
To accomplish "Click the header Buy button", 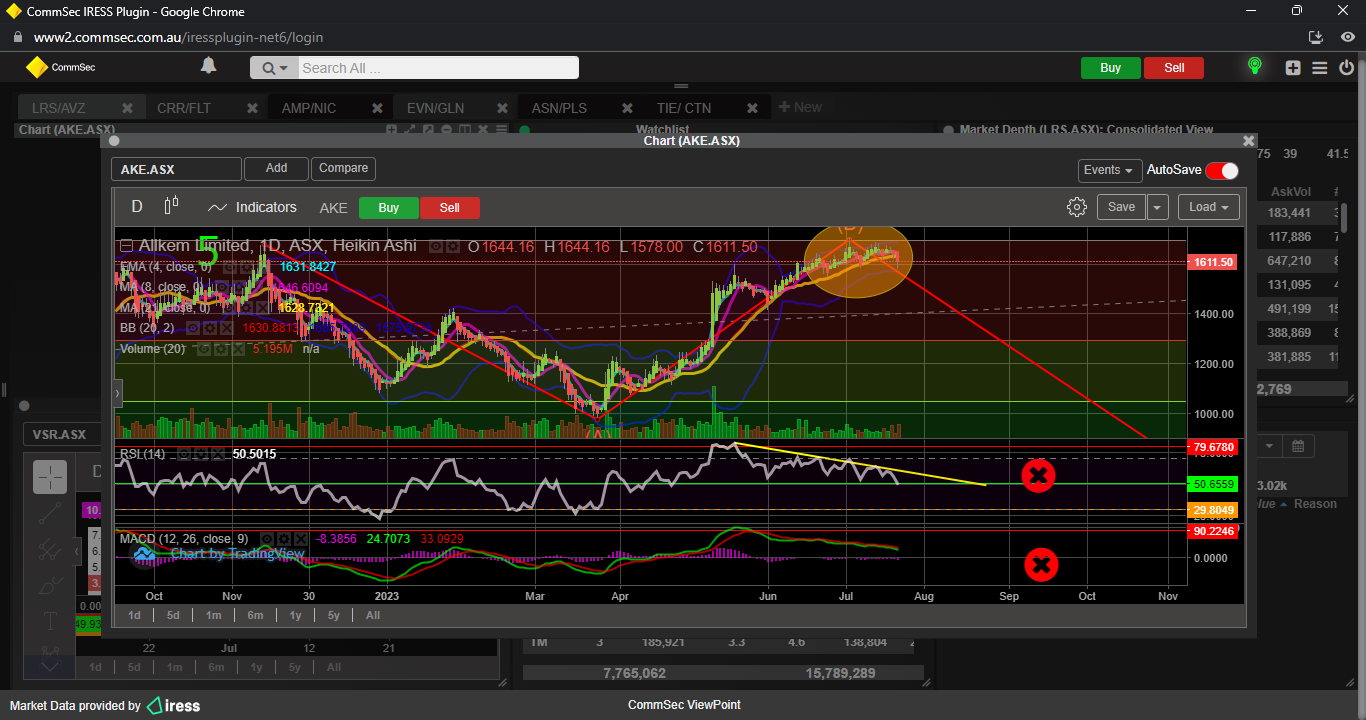I will (x=1110, y=68).
